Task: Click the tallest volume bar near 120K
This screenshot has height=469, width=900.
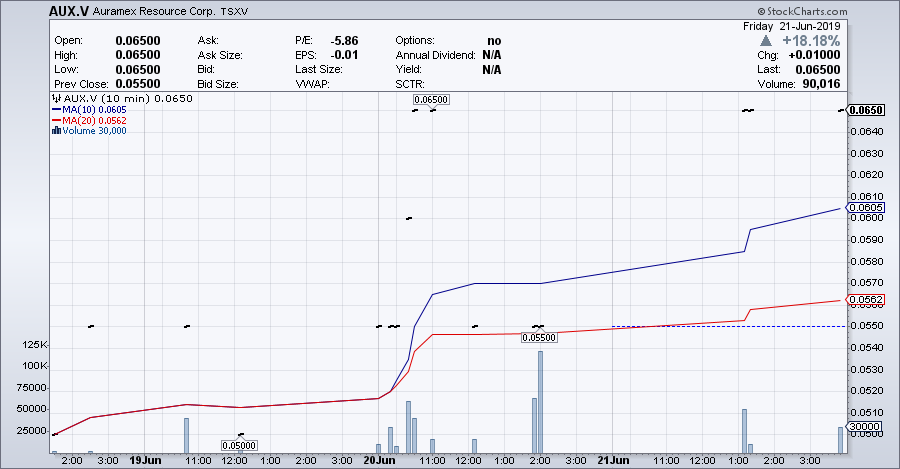Action: (x=540, y=402)
